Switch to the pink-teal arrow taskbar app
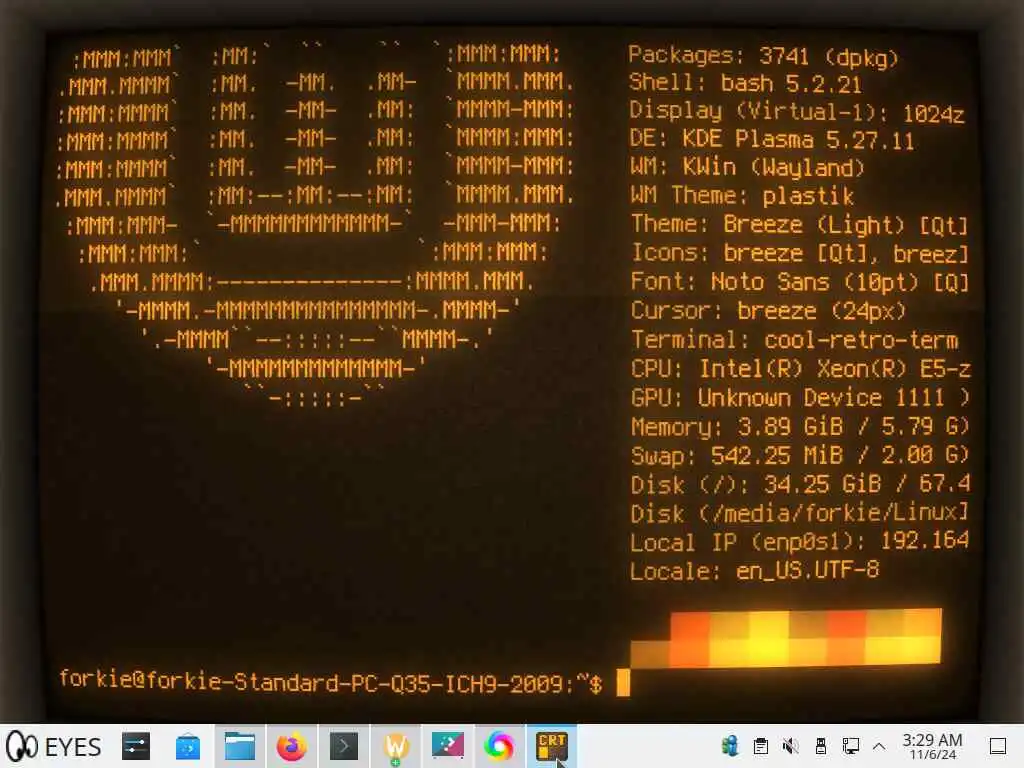The width and height of the screenshot is (1024, 768). point(447,746)
